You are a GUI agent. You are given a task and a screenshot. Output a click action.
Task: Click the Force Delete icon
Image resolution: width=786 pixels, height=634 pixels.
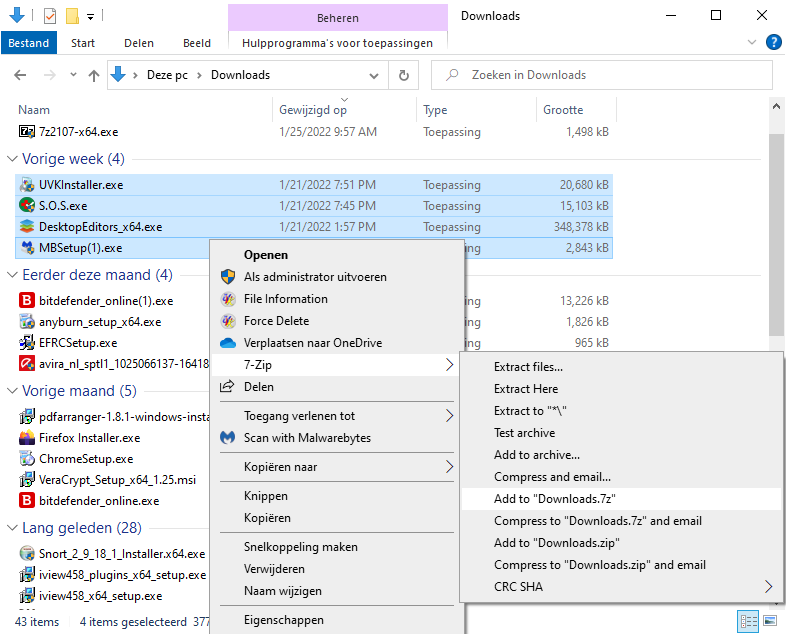pyautogui.click(x=227, y=321)
